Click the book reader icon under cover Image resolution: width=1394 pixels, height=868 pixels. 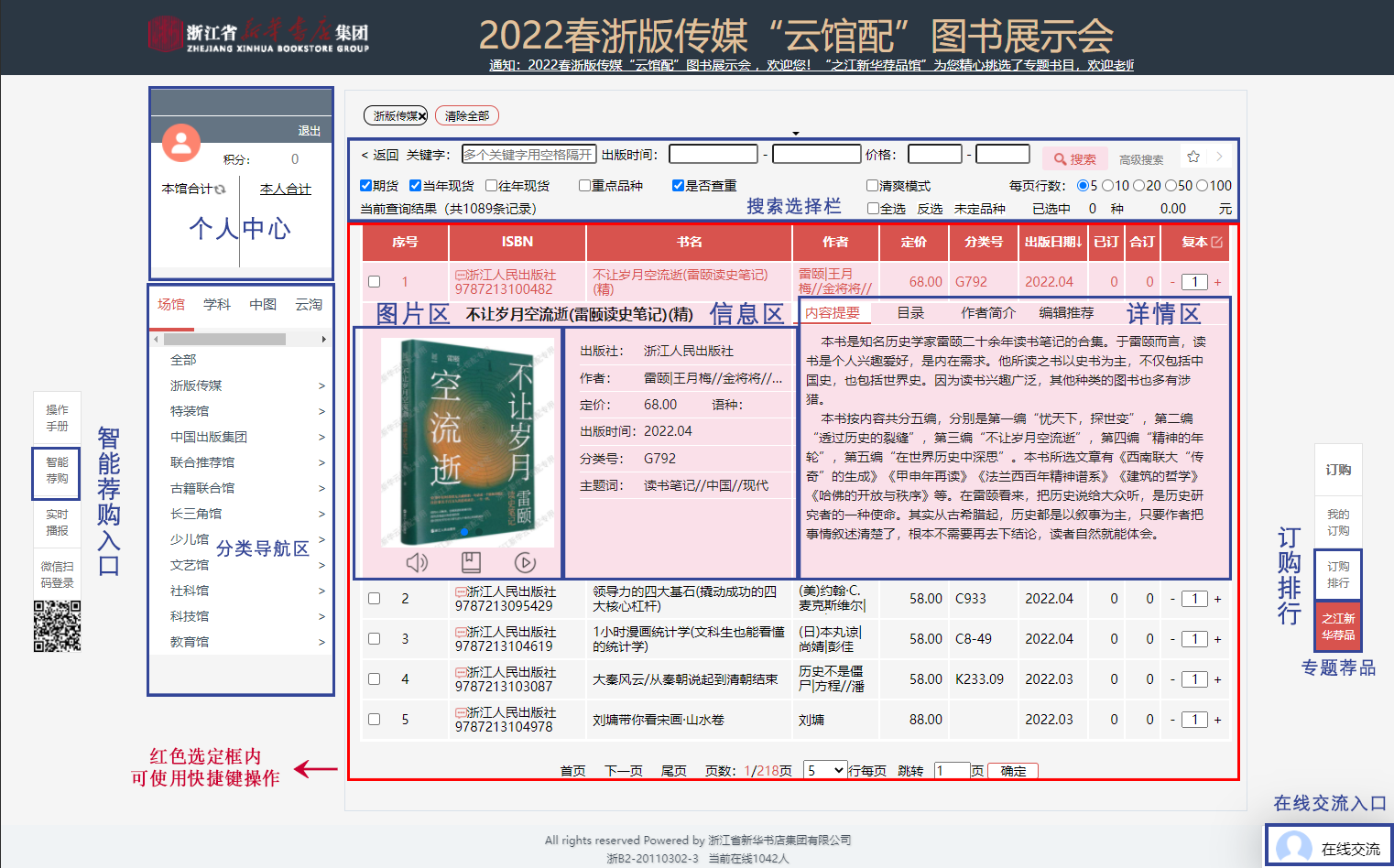click(x=471, y=562)
